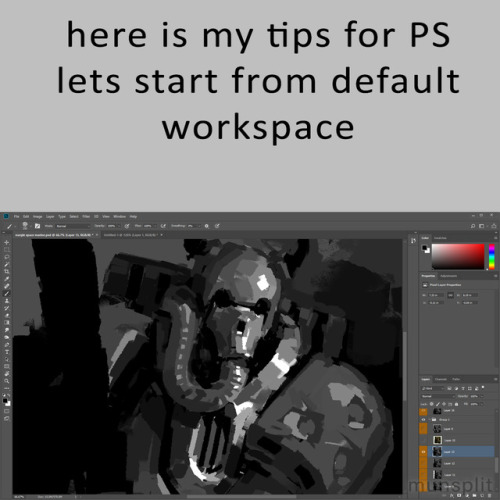Open layer blend mode Normal dropdown

tap(438, 396)
